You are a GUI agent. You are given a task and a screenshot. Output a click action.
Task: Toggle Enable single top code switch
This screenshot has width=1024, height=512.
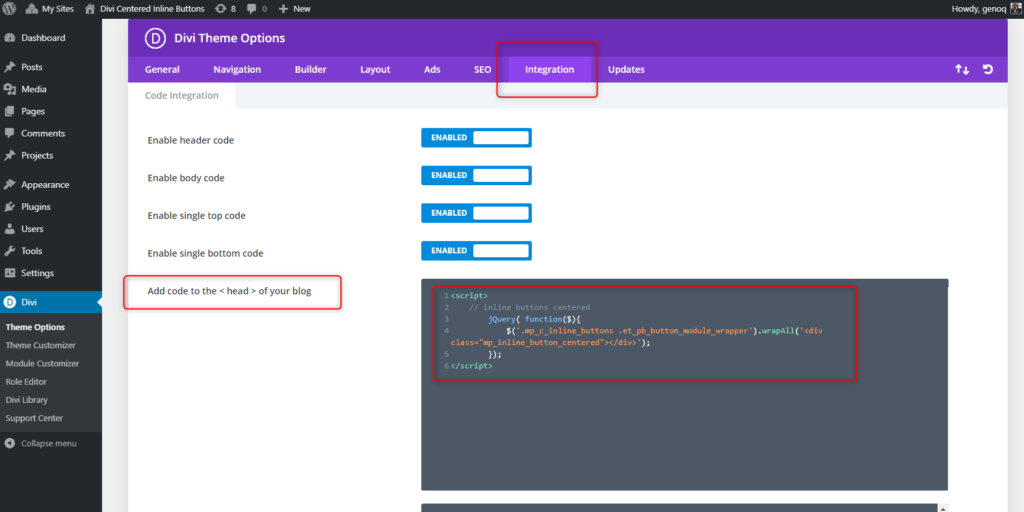(x=476, y=214)
